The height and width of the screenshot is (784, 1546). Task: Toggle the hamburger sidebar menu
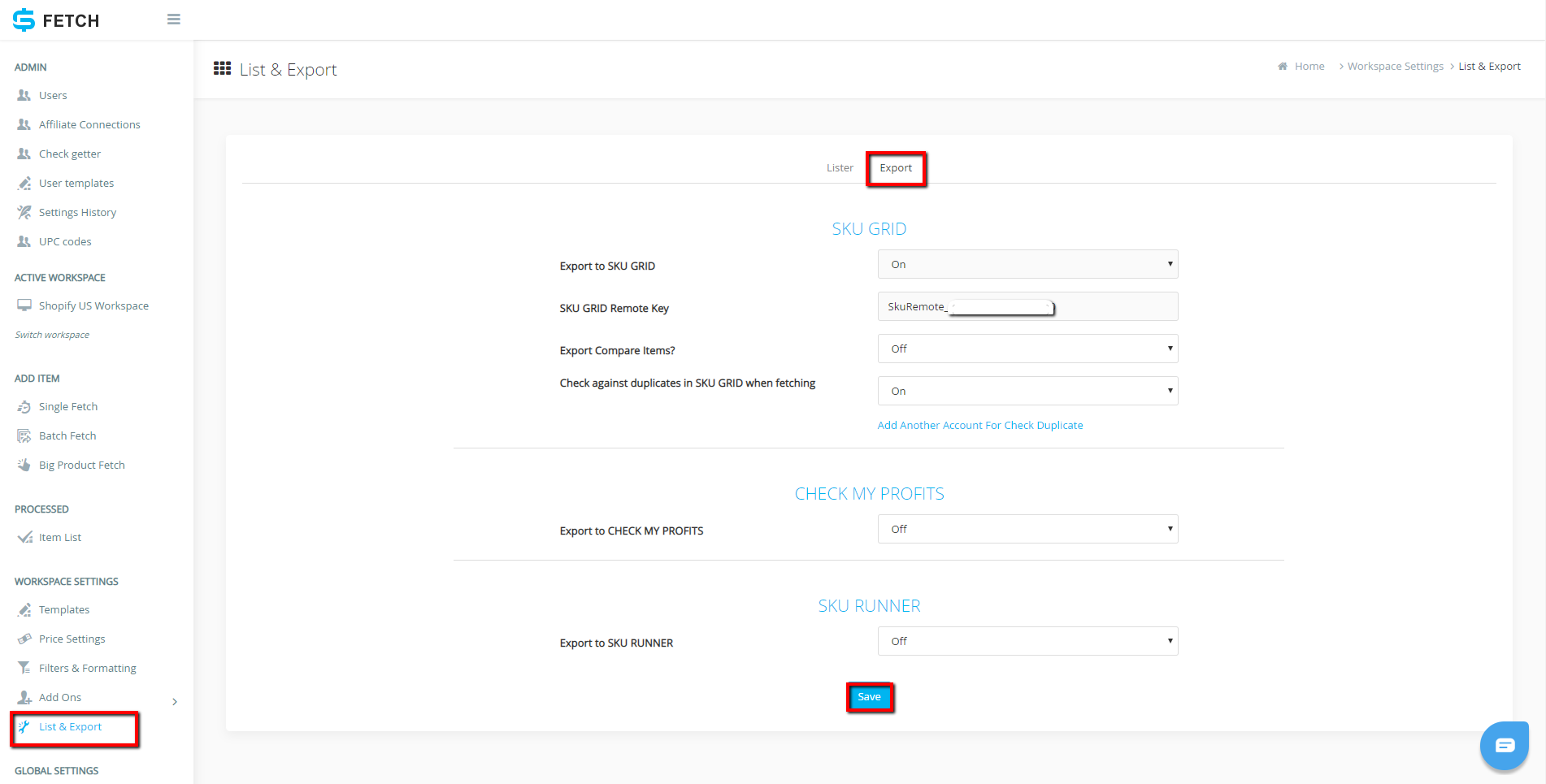173,19
